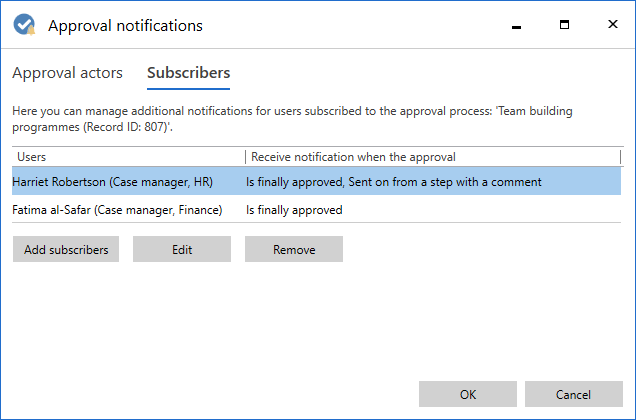
Task: Click the Approval notifications app icon
Action: pos(24,25)
